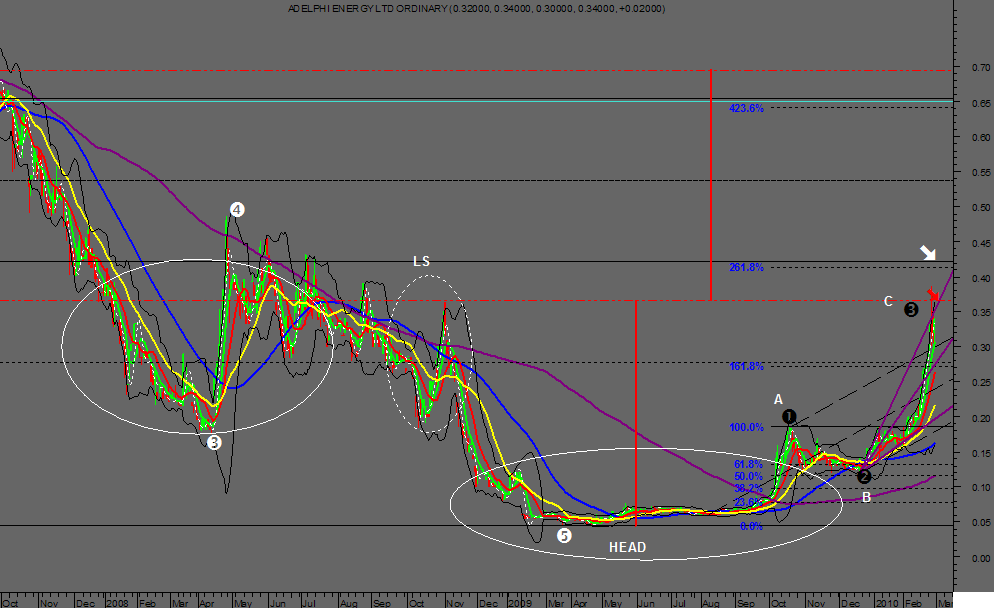The height and width of the screenshot is (608, 994).
Task: Select the wave label B
Action: click(x=866, y=498)
